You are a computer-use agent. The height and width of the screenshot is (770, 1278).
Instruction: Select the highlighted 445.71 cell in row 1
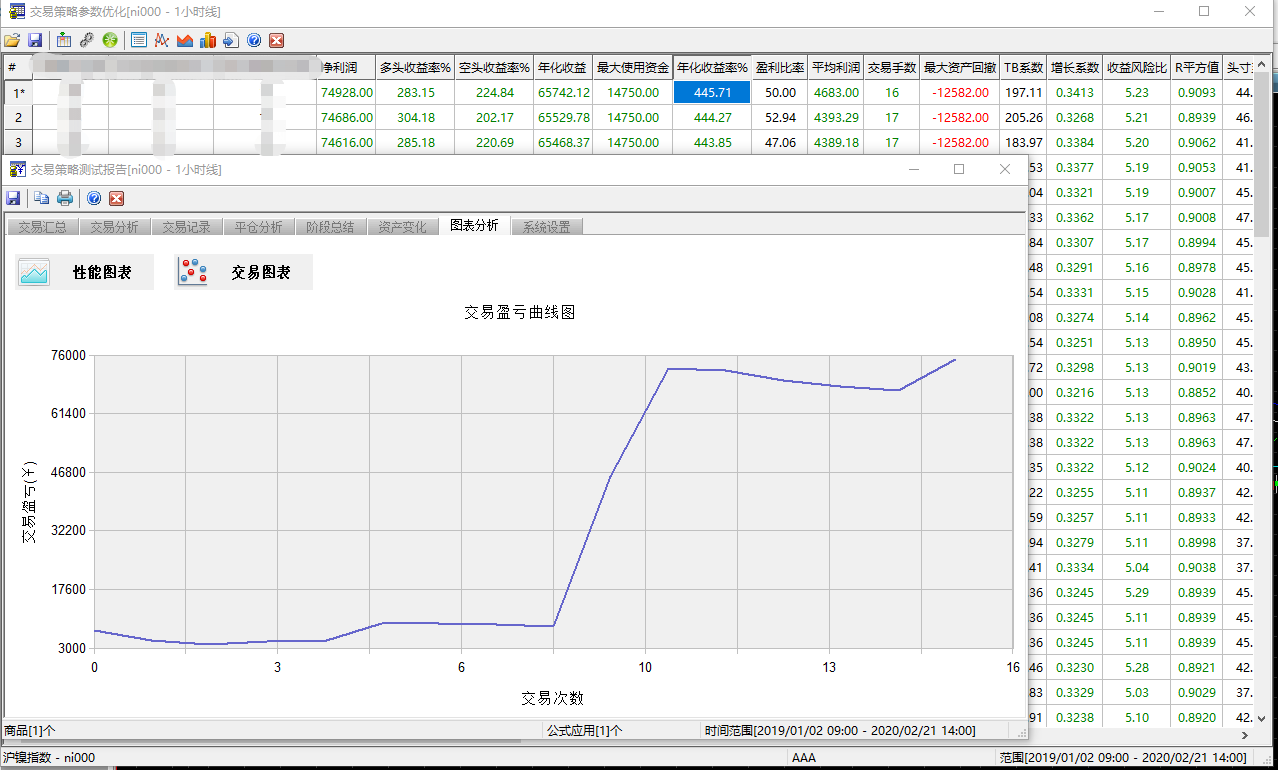(x=712, y=92)
